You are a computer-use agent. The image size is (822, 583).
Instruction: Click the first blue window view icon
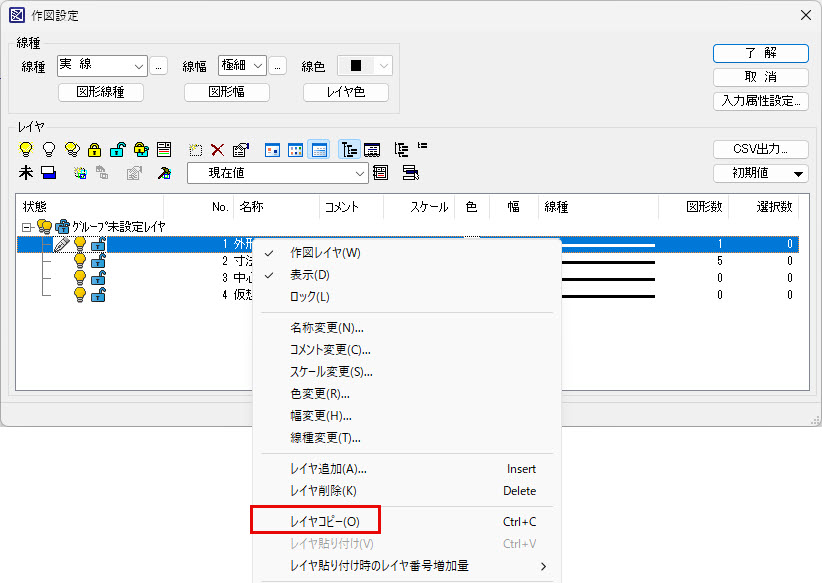click(x=272, y=150)
